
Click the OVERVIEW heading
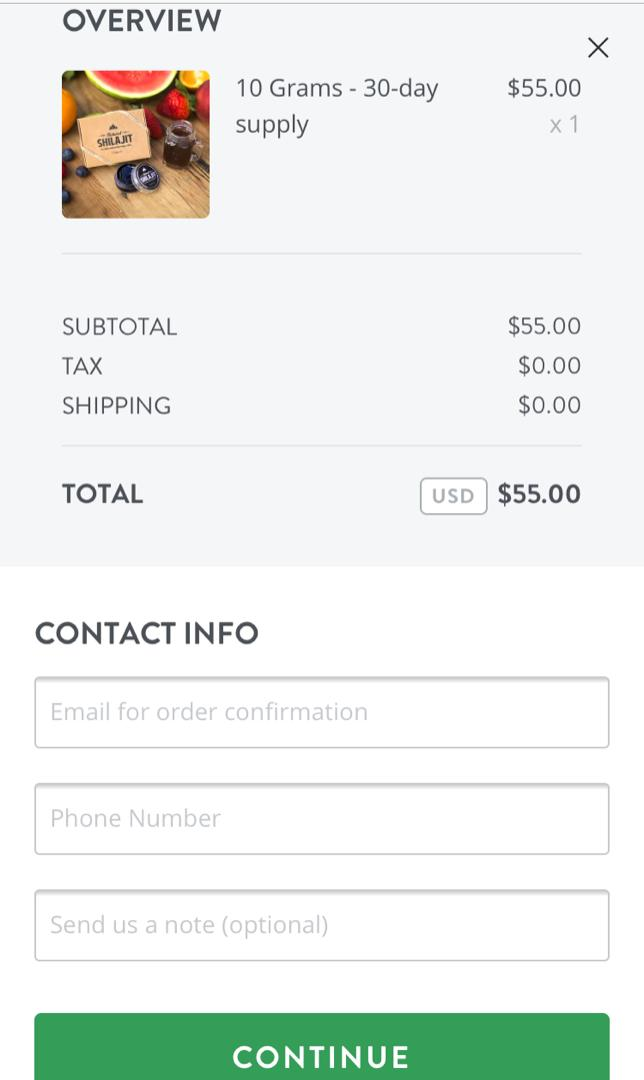(x=141, y=20)
